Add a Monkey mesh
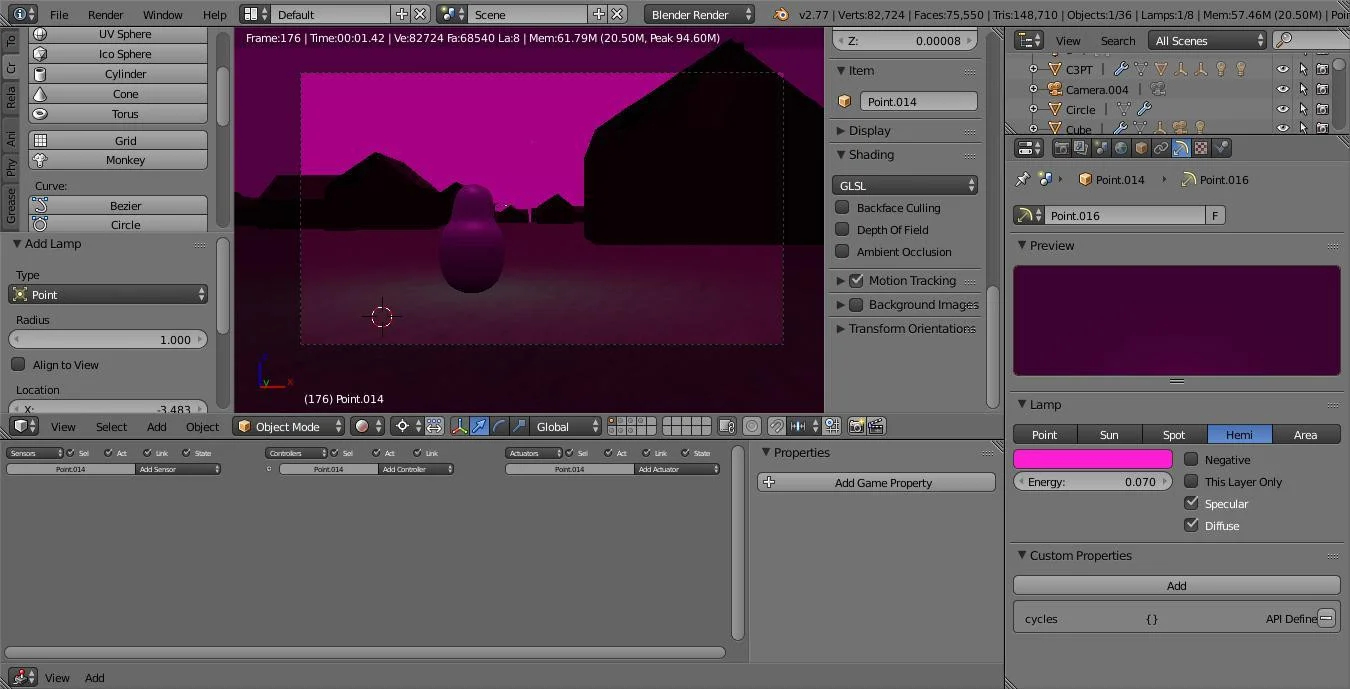 (118, 160)
